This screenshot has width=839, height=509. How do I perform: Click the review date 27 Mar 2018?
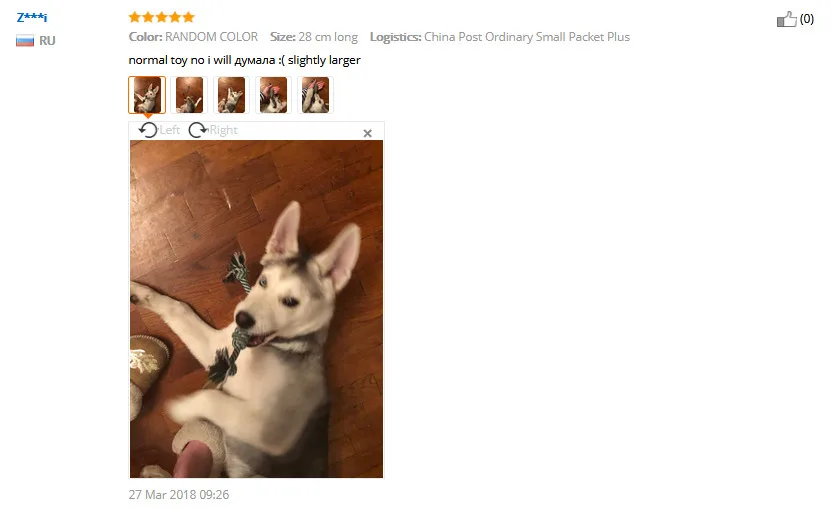pyautogui.click(x=179, y=495)
